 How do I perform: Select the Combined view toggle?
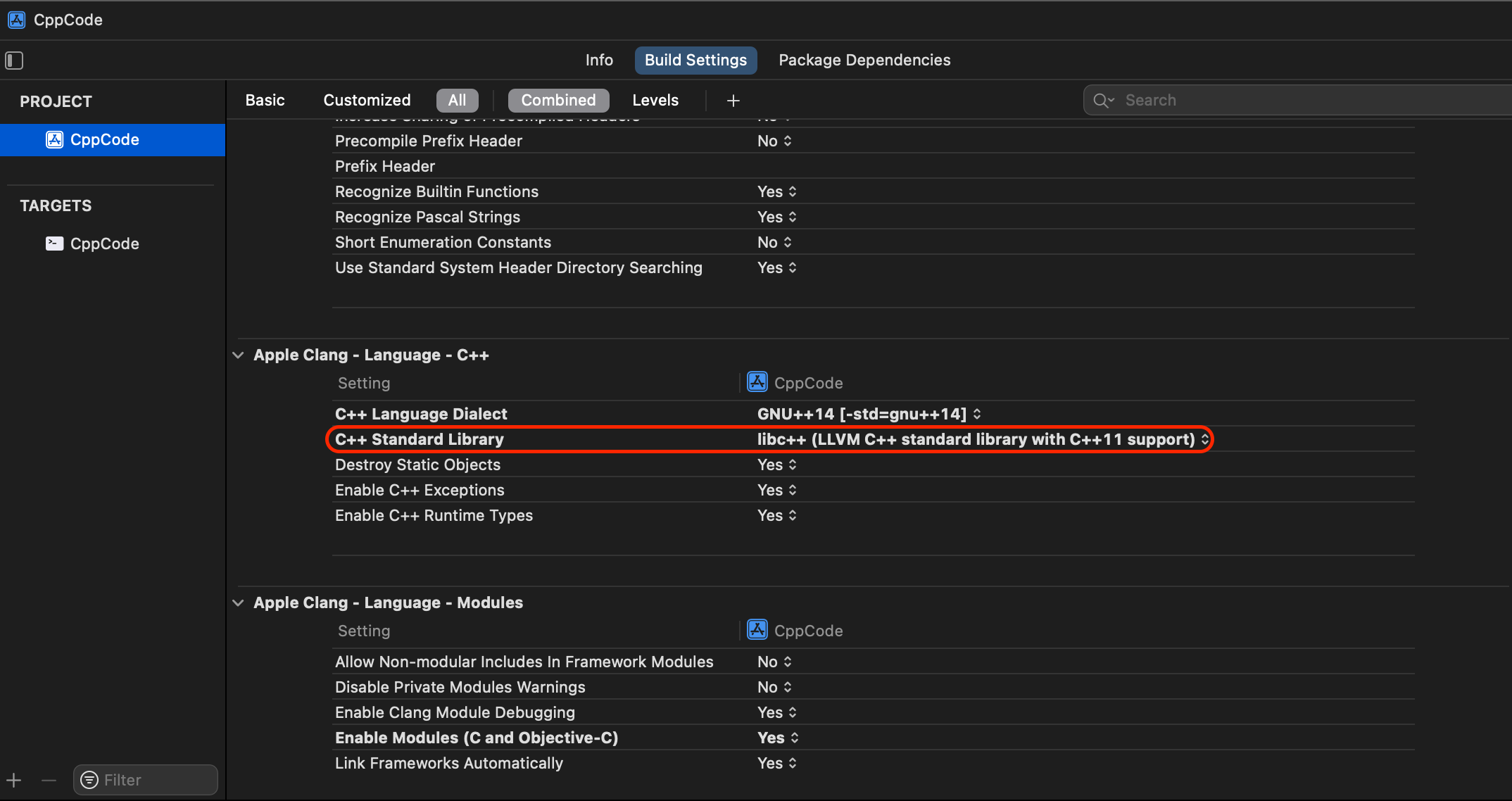pos(558,100)
